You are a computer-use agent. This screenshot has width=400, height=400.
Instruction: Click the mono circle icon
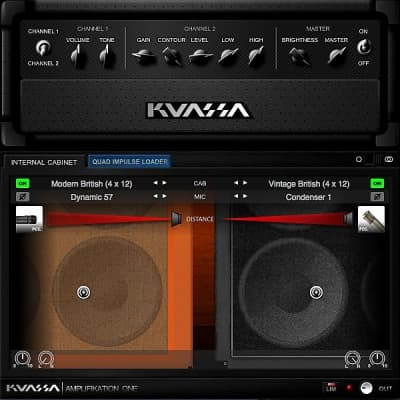click(359, 159)
